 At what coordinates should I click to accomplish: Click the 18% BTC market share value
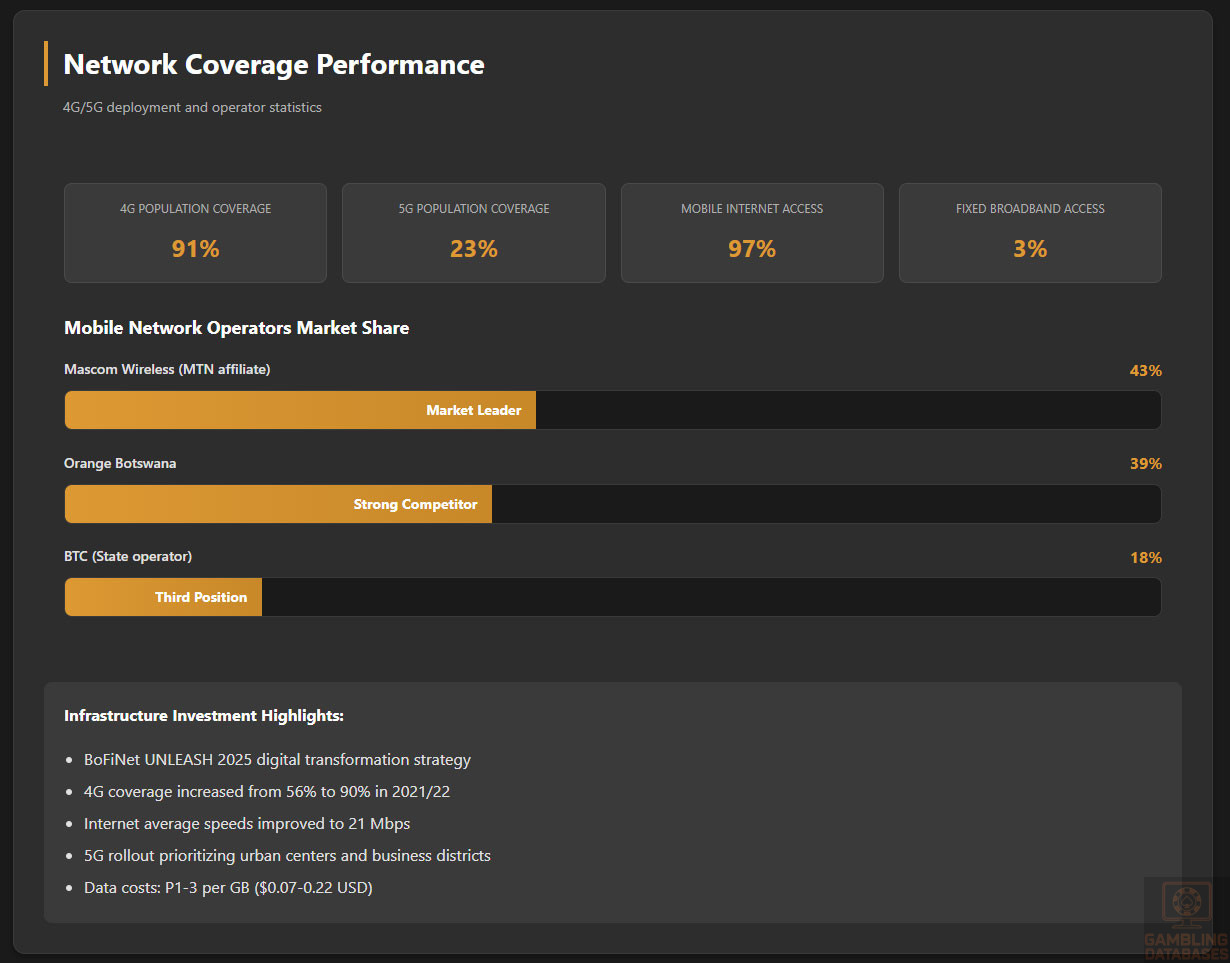(1145, 558)
